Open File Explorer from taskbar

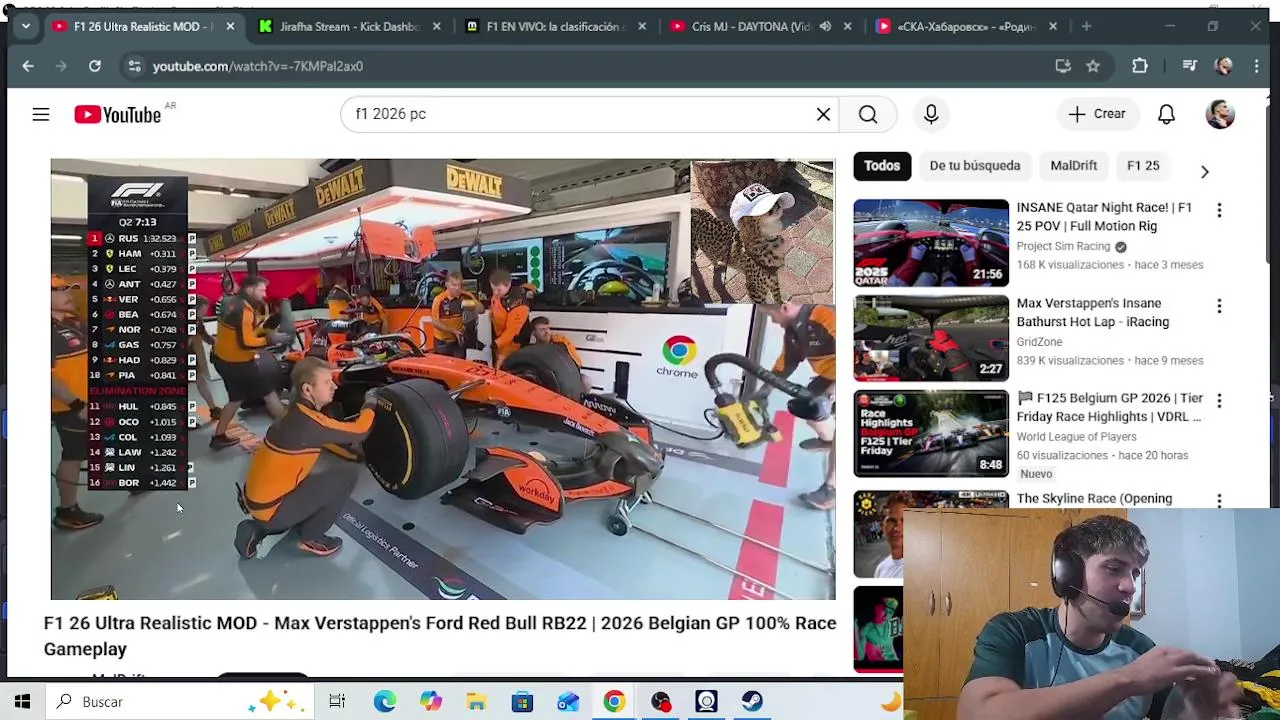coord(476,702)
